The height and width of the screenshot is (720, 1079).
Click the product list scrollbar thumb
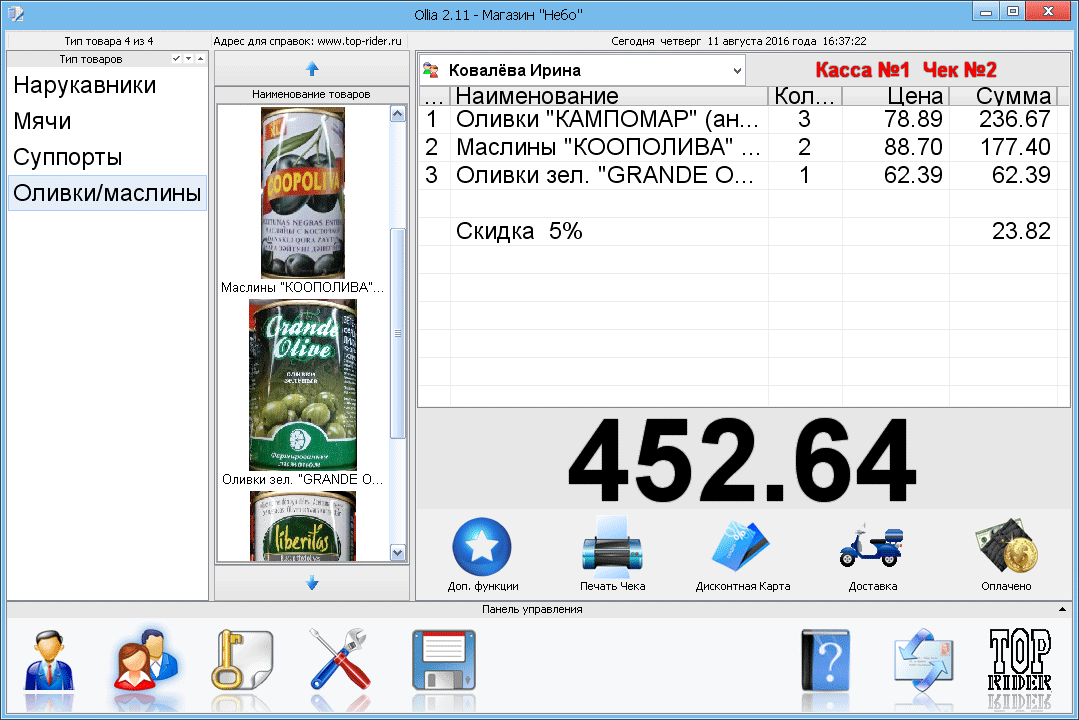tap(398, 333)
